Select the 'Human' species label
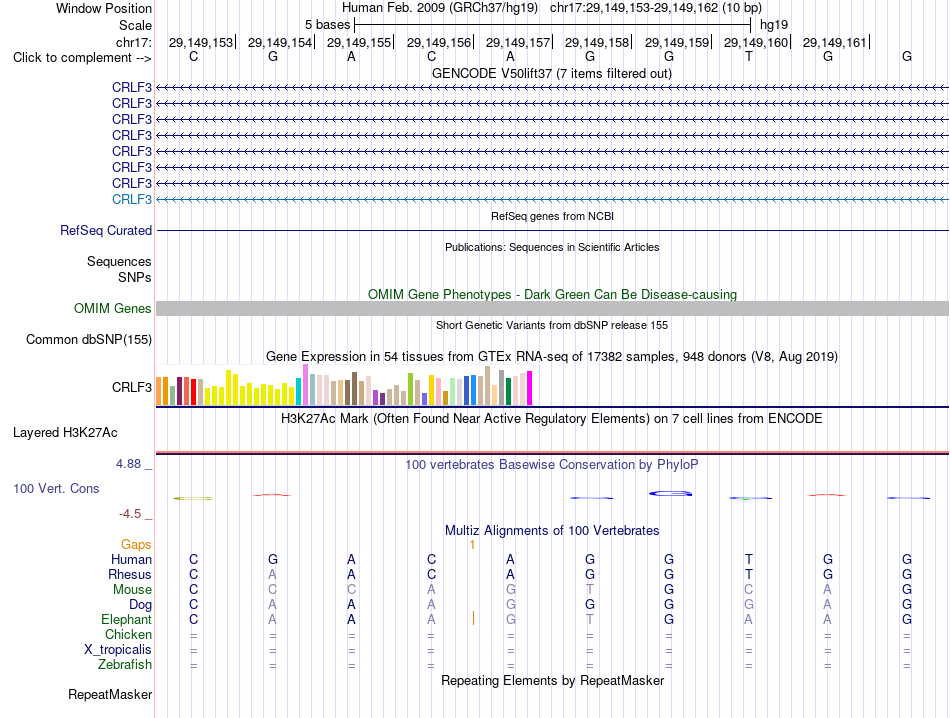 (x=131, y=559)
